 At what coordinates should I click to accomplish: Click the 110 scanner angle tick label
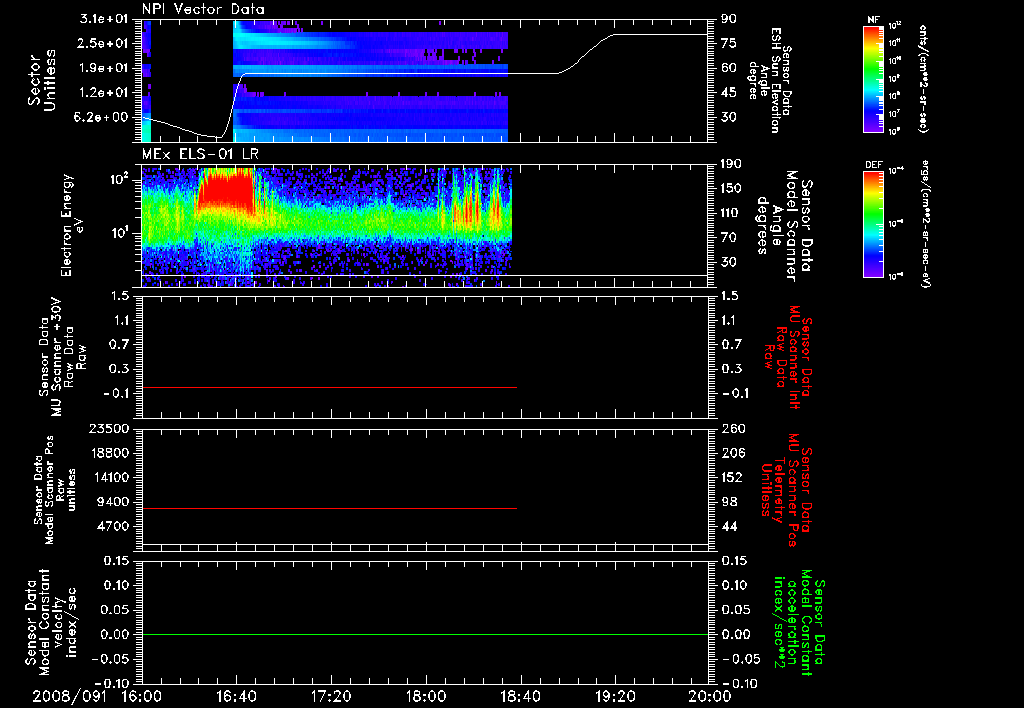pyautogui.click(x=732, y=213)
